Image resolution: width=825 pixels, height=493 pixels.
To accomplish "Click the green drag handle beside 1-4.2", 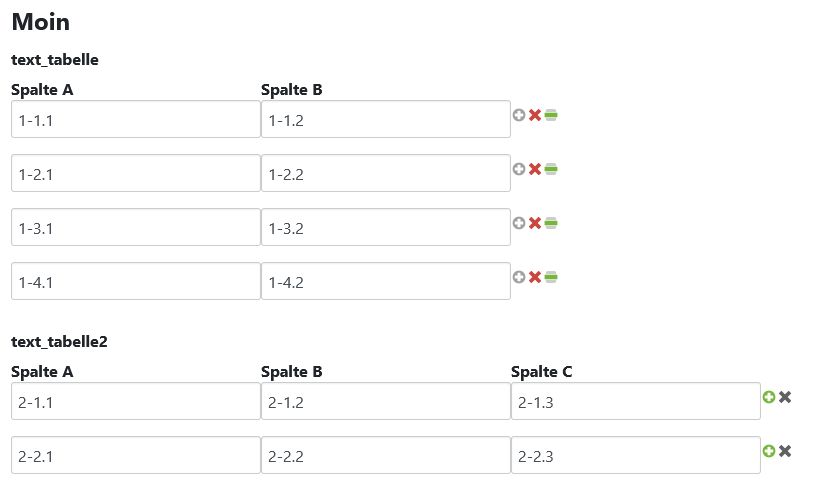I will pyautogui.click(x=551, y=277).
